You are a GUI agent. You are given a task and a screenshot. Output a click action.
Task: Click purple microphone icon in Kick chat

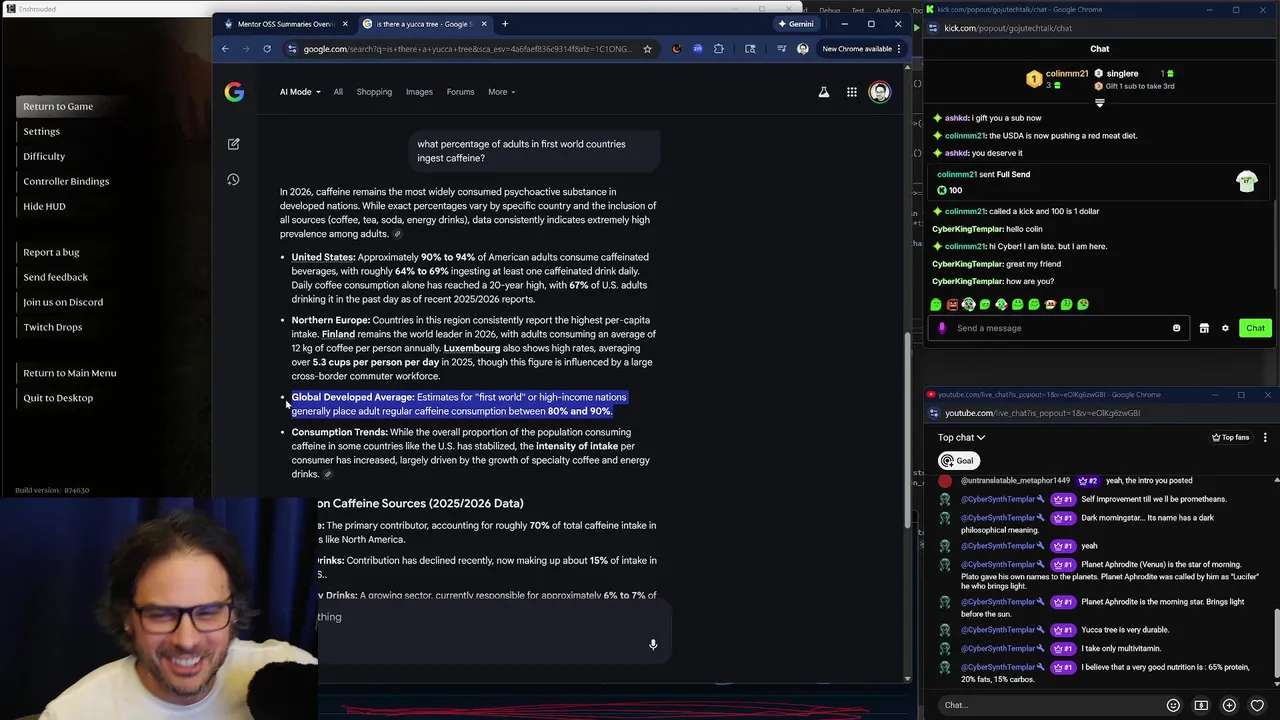[941, 328]
